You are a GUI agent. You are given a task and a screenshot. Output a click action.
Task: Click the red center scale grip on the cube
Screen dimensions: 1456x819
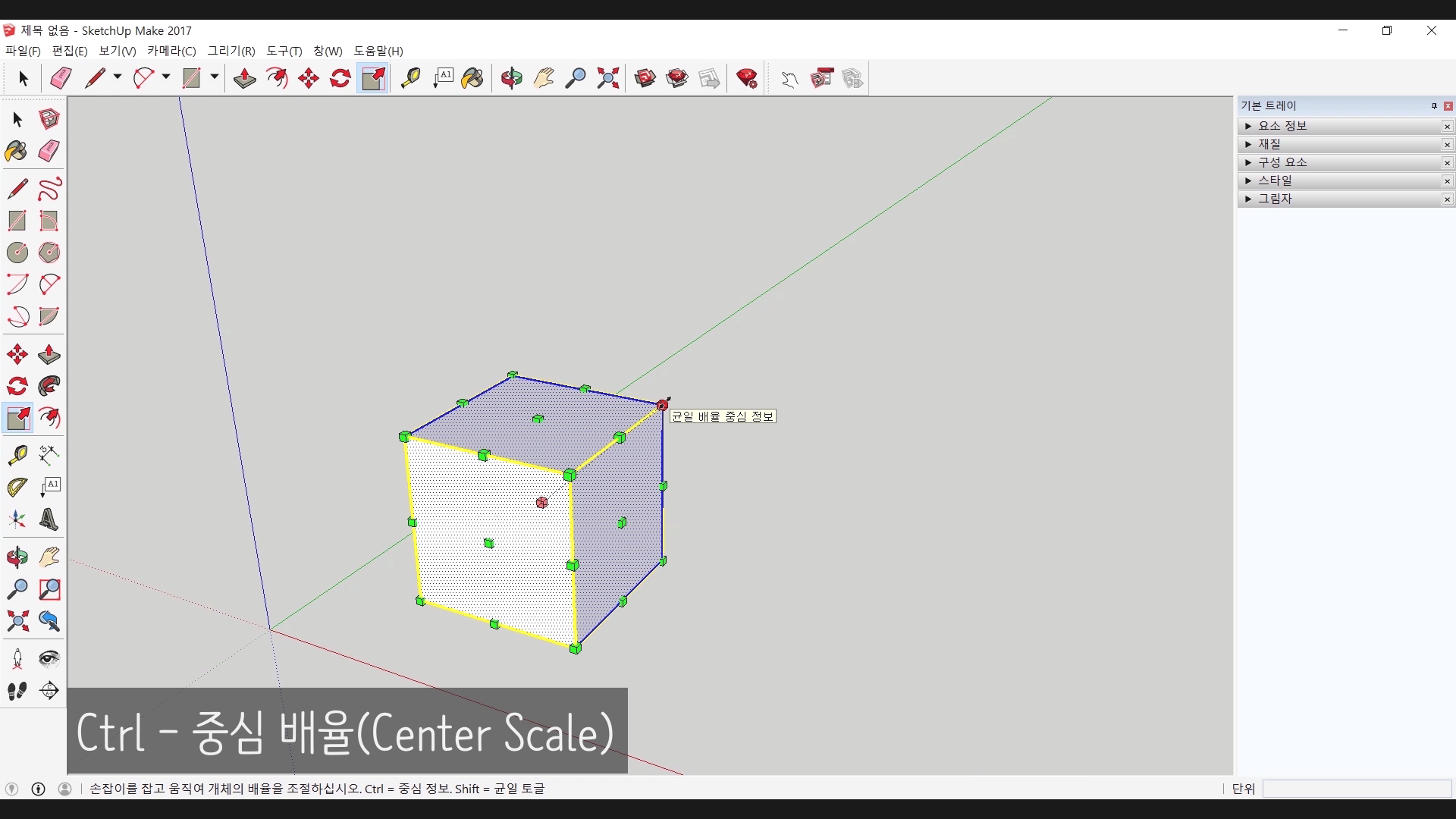(x=541, y=503)
